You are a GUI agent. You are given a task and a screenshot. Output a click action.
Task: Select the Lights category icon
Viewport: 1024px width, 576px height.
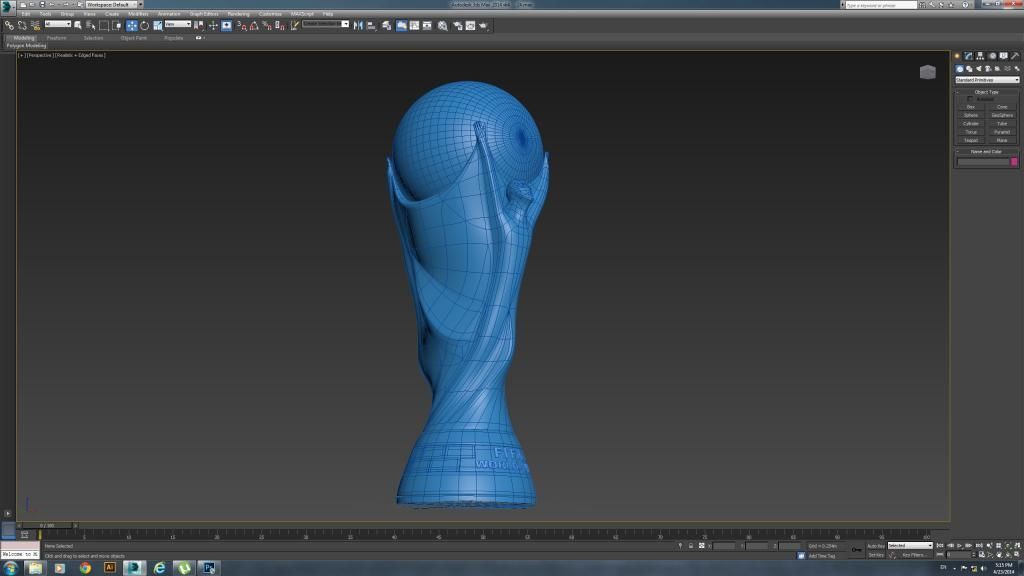click(978, 69)
